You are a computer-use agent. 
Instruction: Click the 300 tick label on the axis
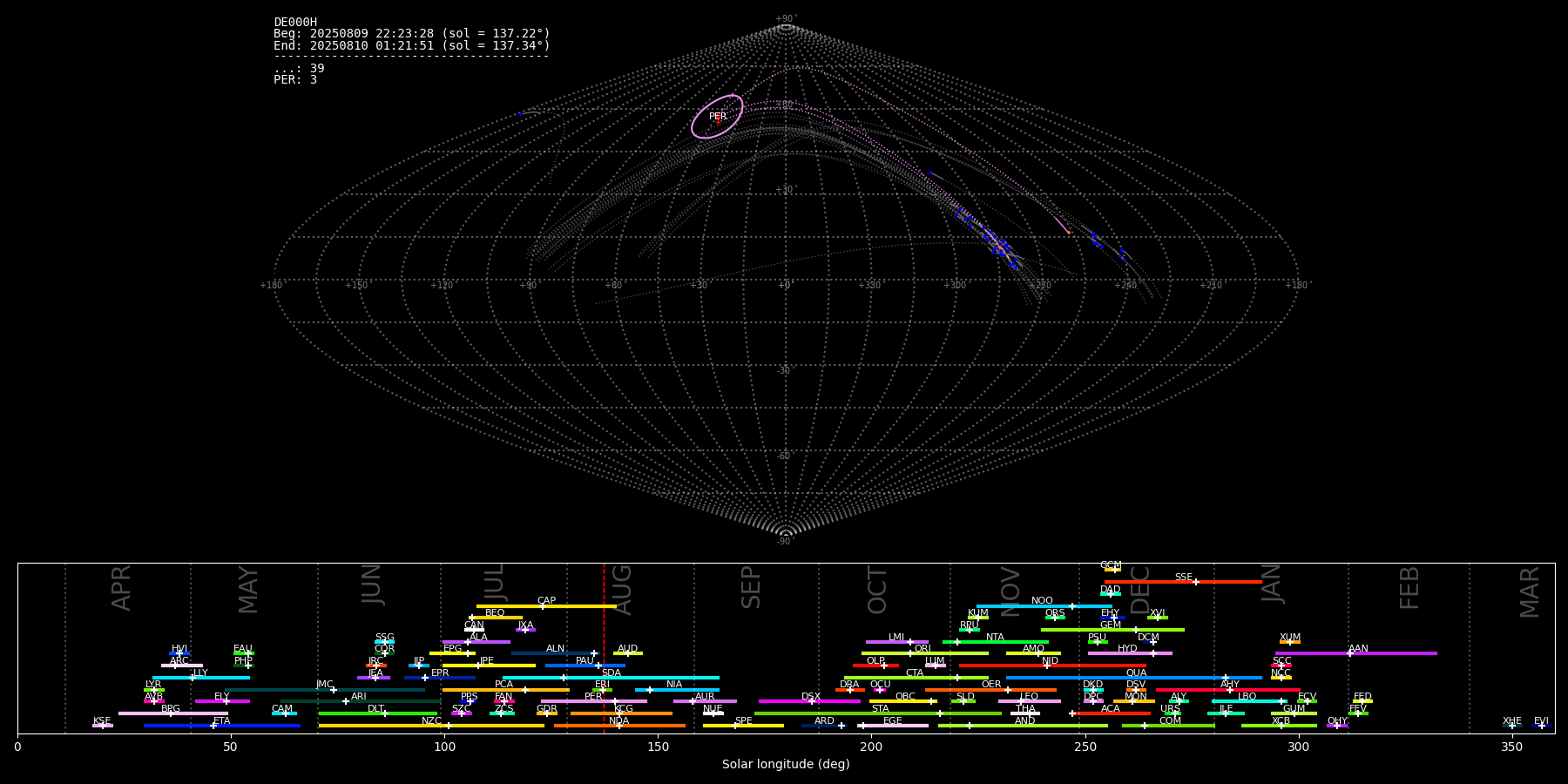(1299, 747)
